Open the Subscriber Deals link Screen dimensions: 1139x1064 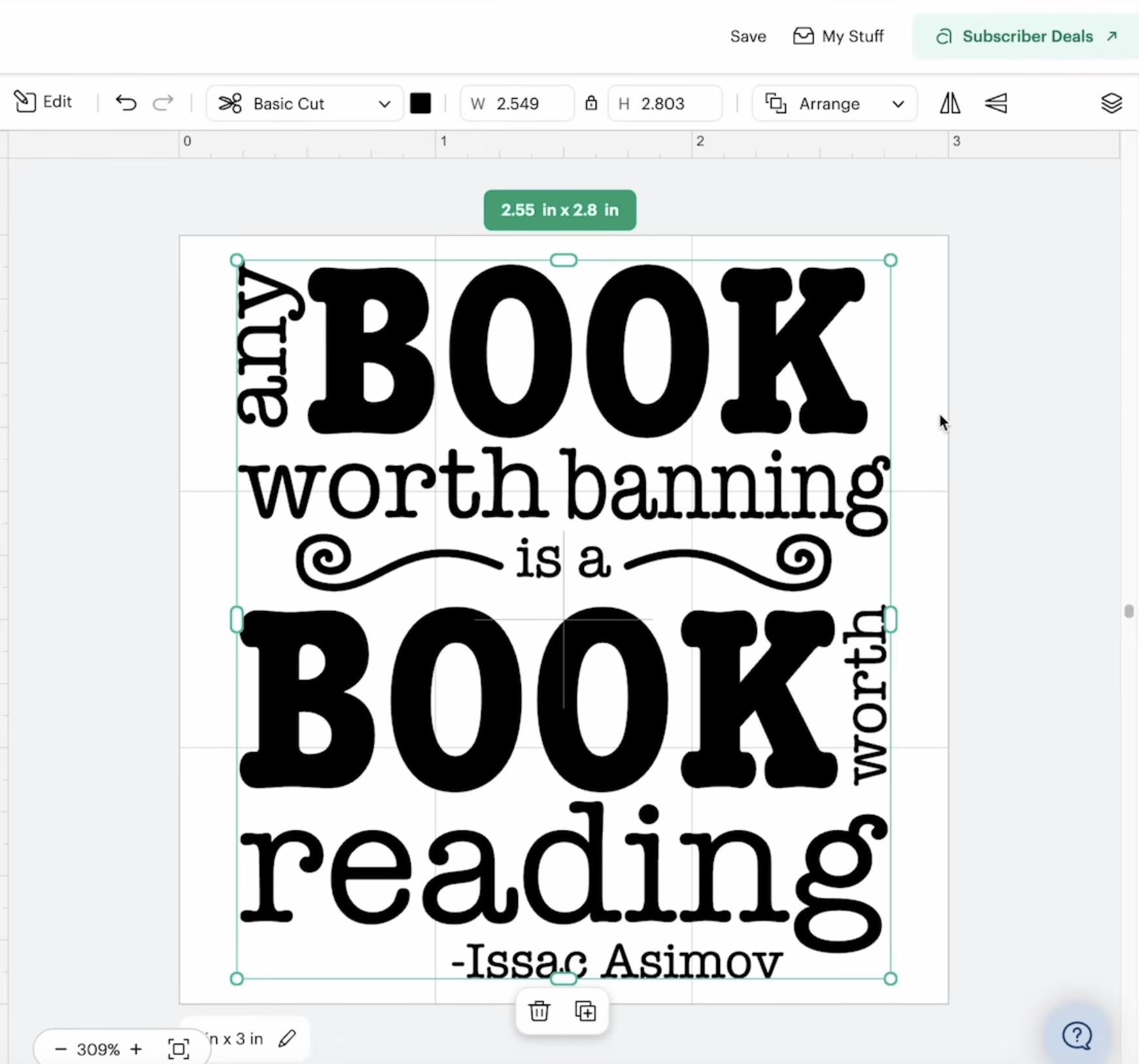1027,37
